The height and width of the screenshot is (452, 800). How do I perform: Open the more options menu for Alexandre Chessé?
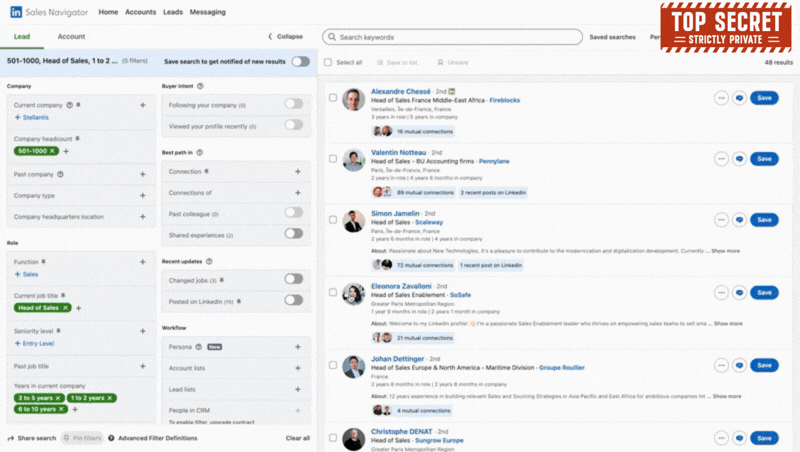pos(721,98)
